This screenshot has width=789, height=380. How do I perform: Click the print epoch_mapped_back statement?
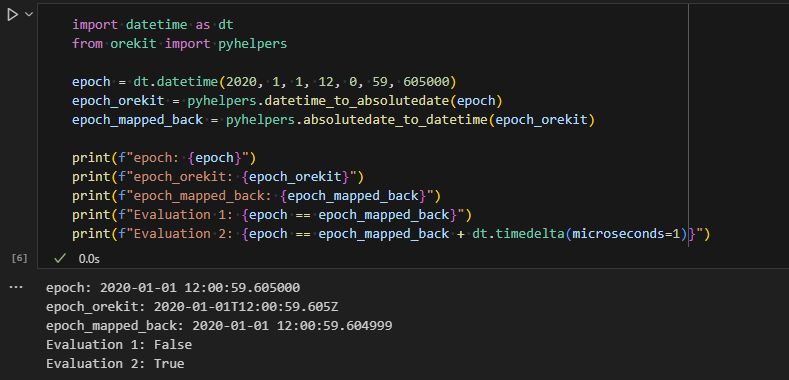coord(256,195)
